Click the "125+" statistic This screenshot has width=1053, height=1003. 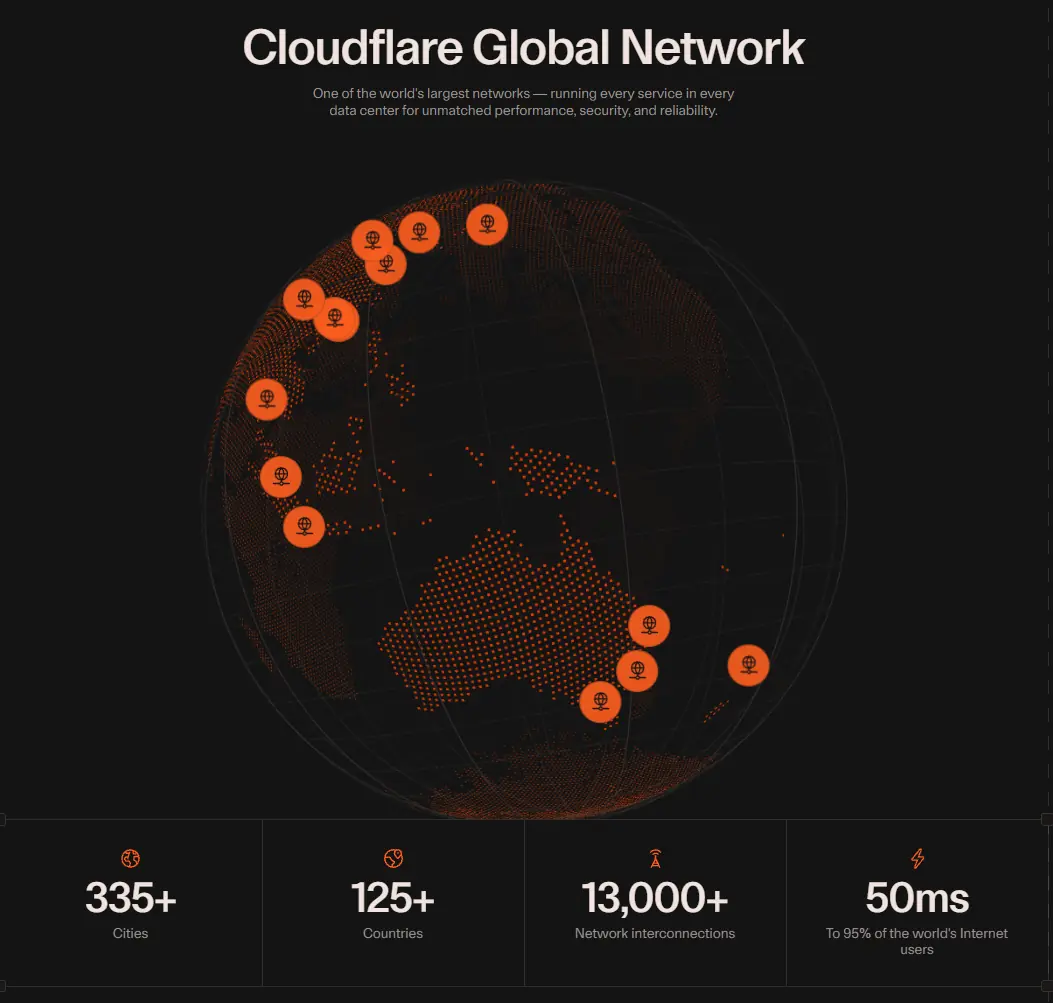(x=393, y=898)
